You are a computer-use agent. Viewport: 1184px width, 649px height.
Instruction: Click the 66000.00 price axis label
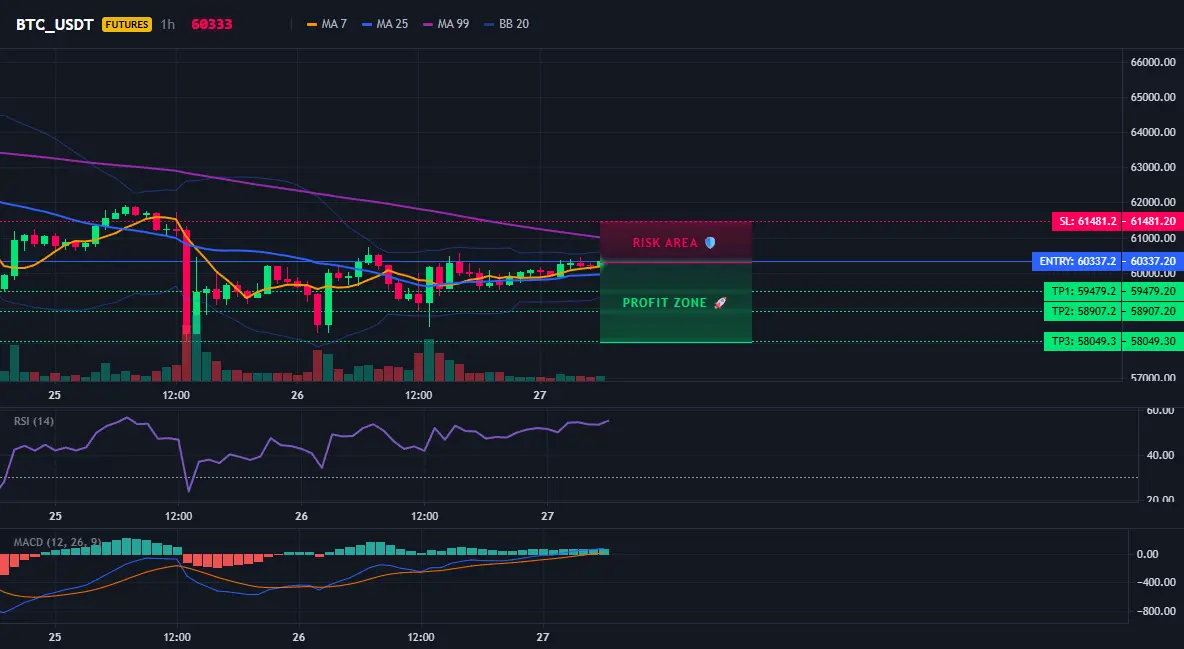point(1153,62)
